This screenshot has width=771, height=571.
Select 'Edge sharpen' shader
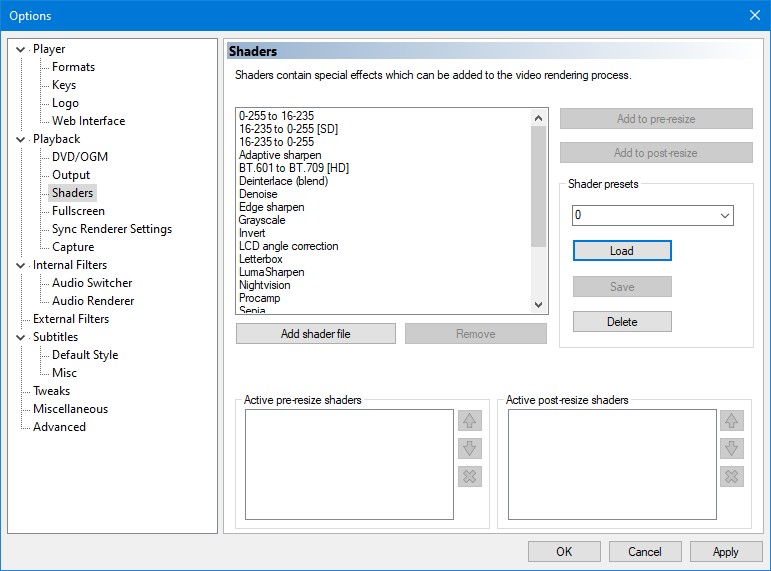(271, 207)
